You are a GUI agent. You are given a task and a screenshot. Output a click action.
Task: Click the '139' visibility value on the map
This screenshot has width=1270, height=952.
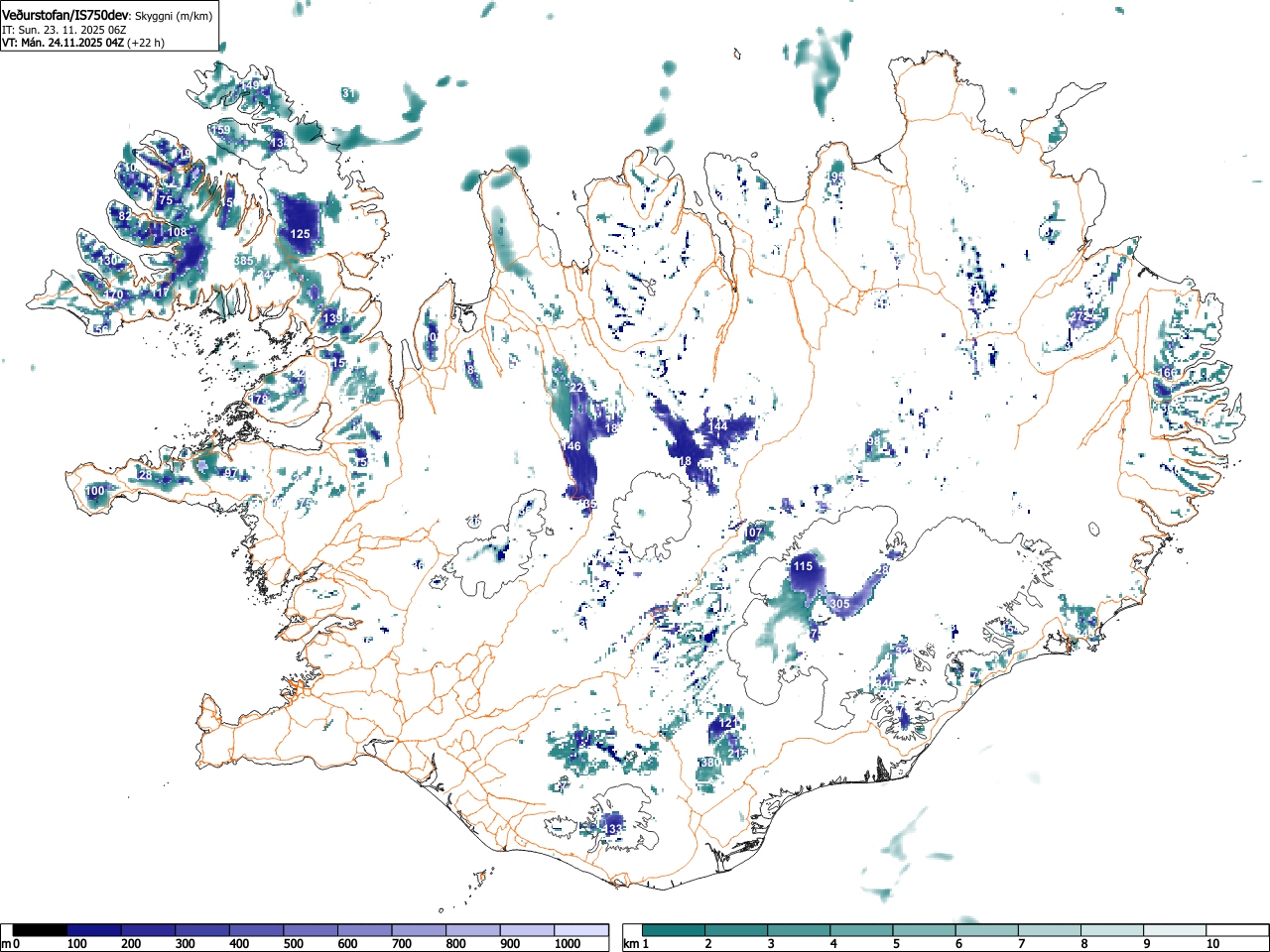[x=331, y=317]
